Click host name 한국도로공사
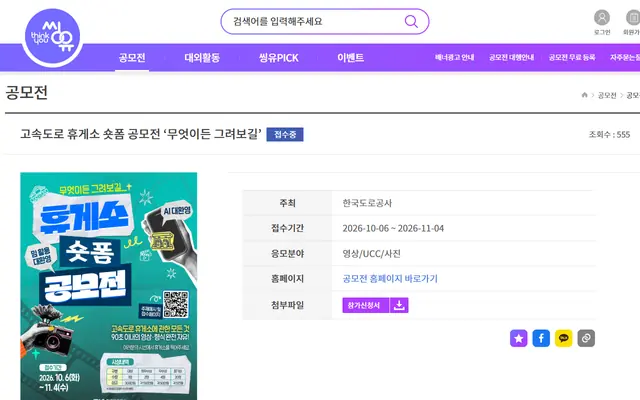640x400 pixels. click(x=367, y=203)
